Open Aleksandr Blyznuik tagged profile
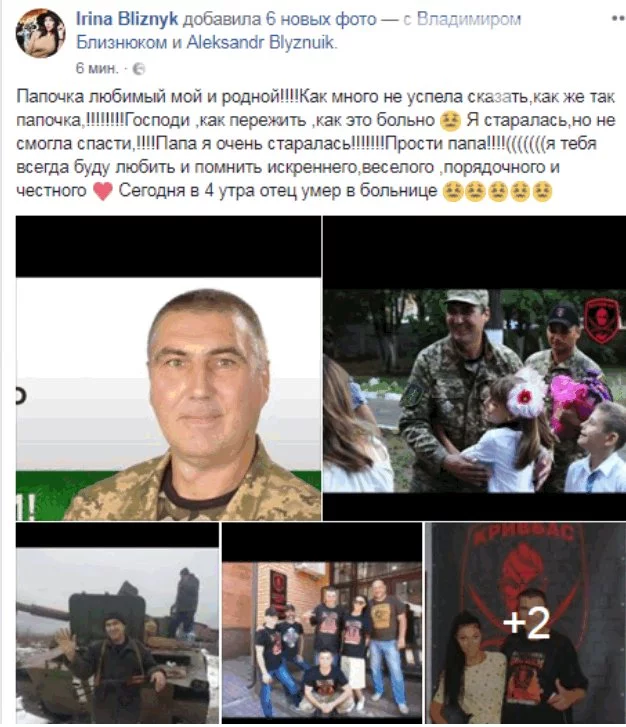 click(x=261, y=43)
